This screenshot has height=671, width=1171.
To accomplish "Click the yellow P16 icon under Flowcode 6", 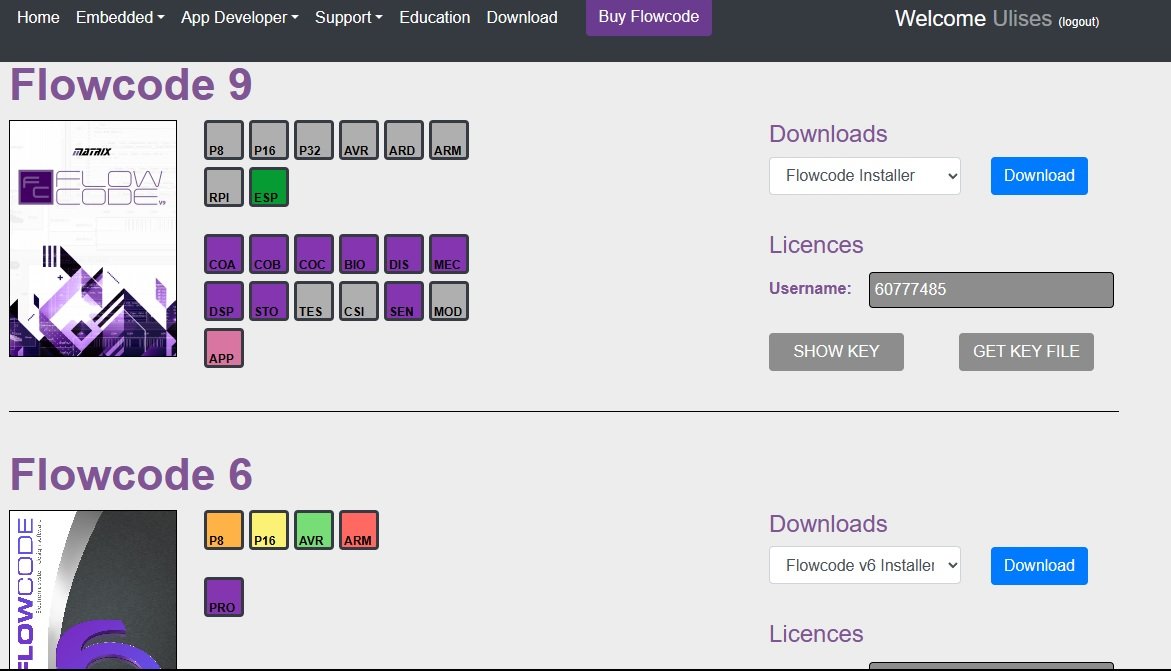I will pyautogui.click(x=269, y=530).
